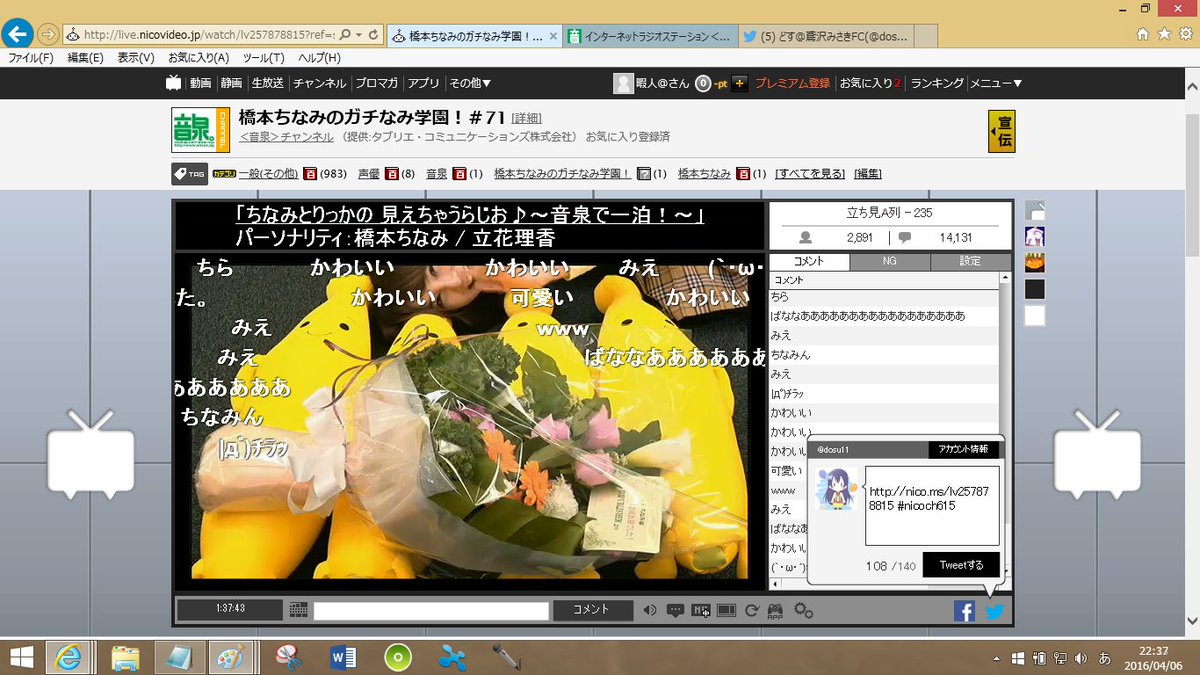Image resolution: width=1200 pixels, height=675 pixels.
Task: Open Word from the taskbar
Action: (343, 657)
